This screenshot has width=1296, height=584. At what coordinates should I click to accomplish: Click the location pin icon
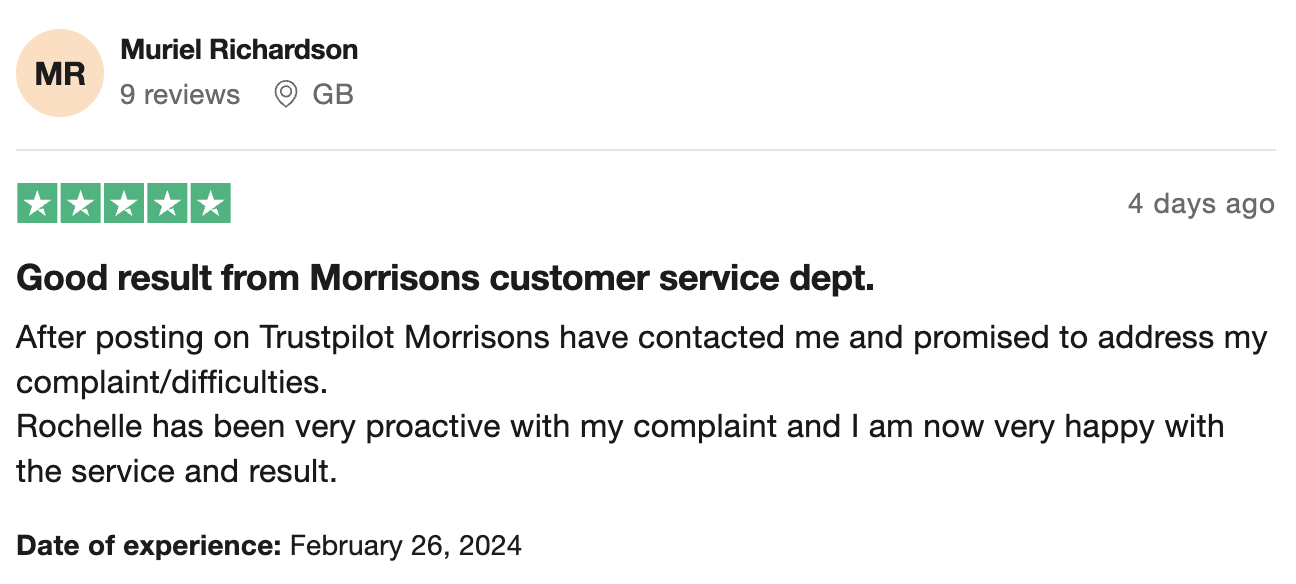tap(286, 95)
